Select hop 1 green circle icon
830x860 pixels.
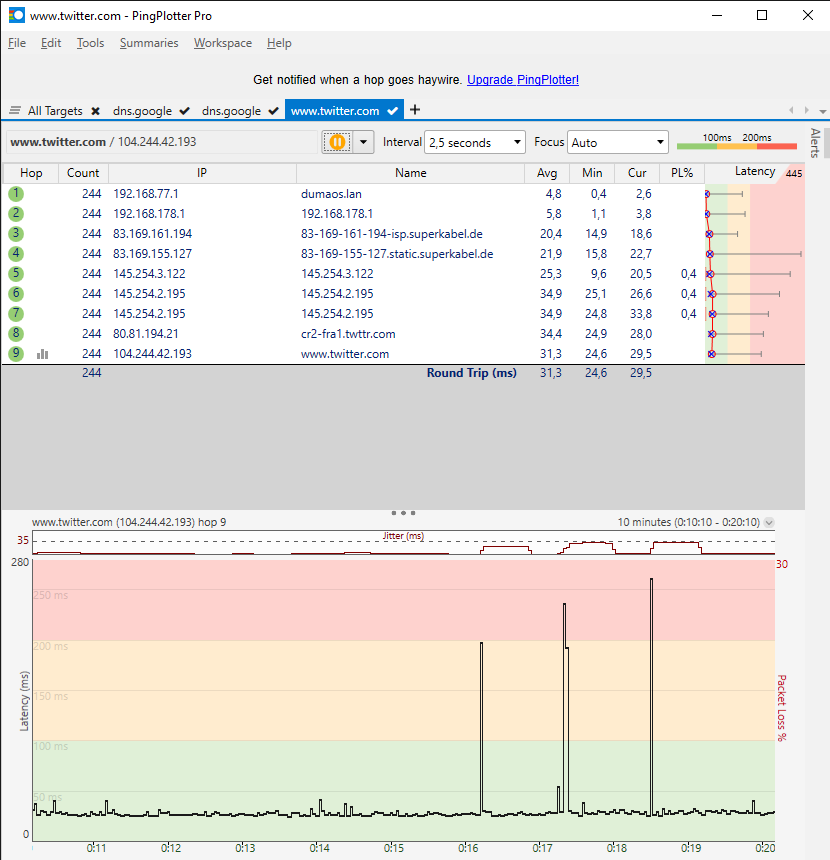16,194
